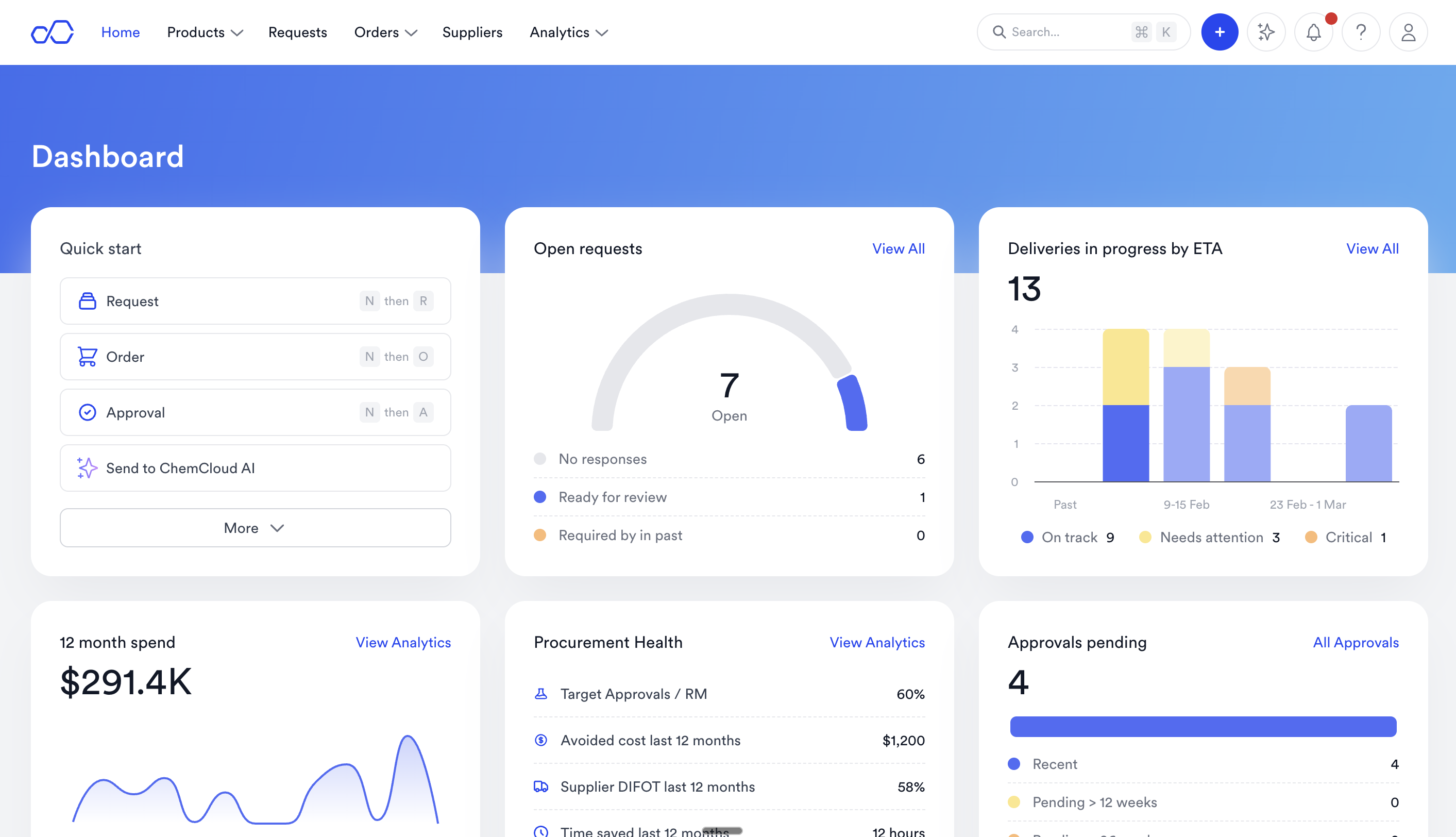Open the user profile icon

1408,32
